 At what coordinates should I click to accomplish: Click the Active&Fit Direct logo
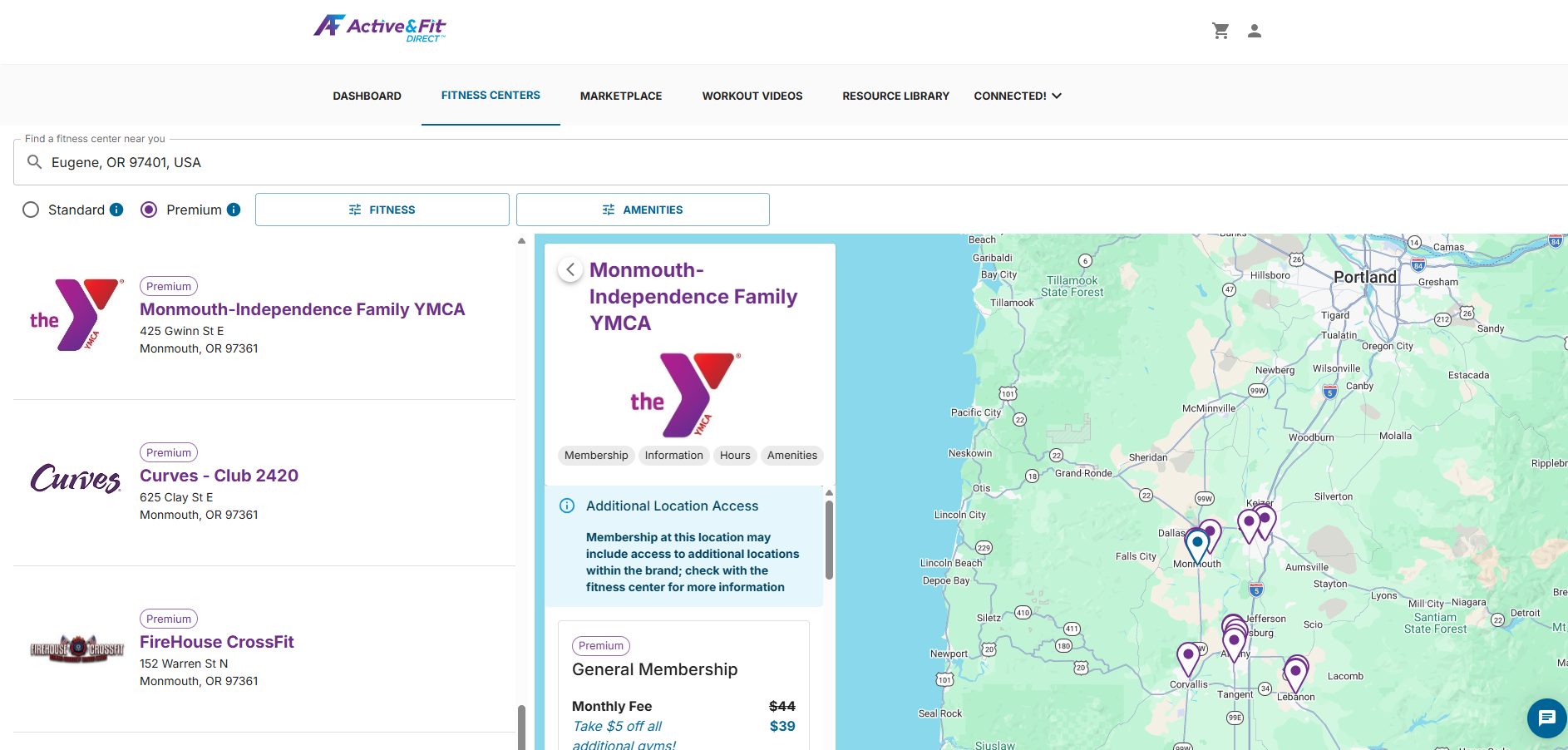pyautogui.click(x=380, y=28)
